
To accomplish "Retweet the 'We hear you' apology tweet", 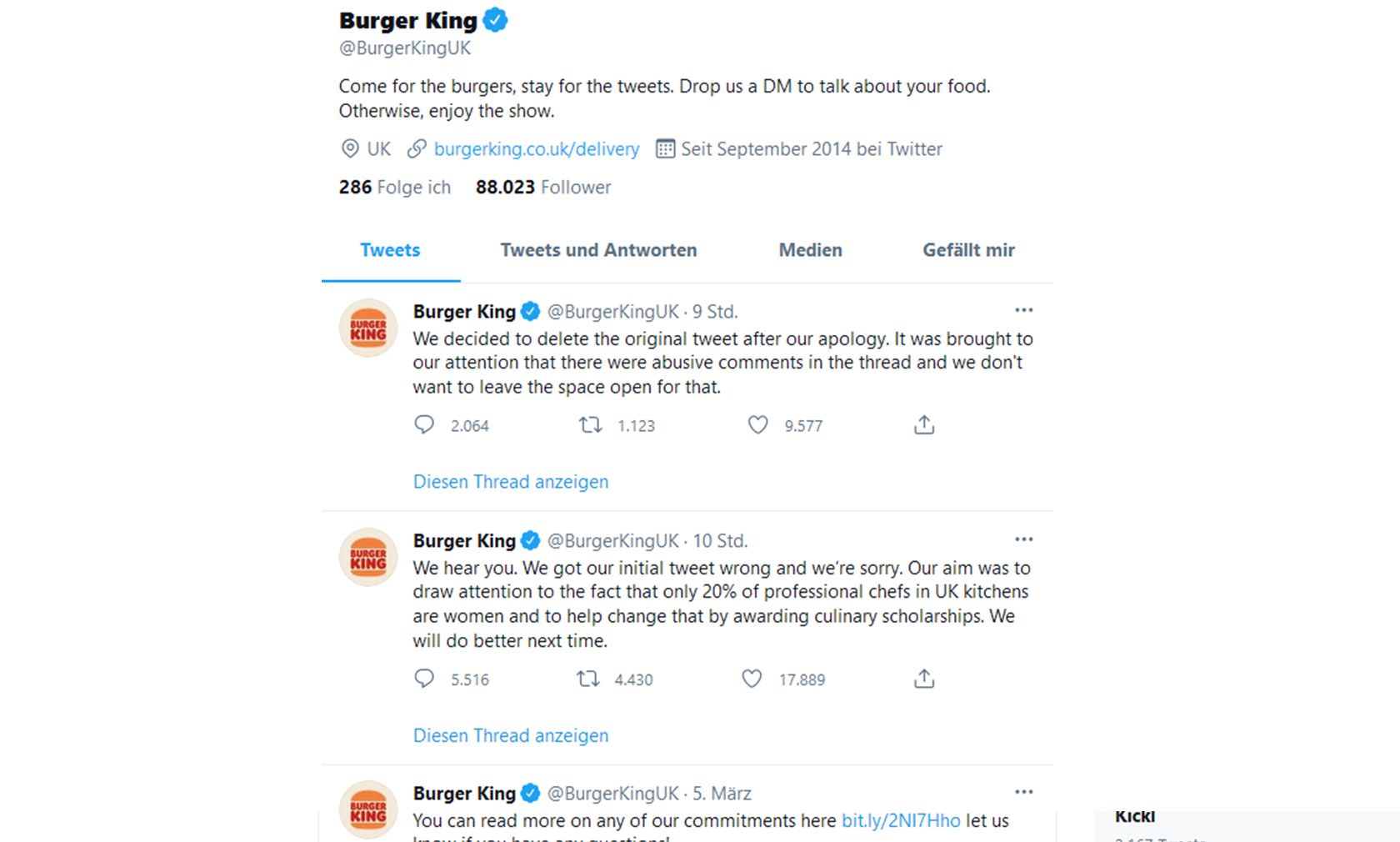I will (590, 679).
